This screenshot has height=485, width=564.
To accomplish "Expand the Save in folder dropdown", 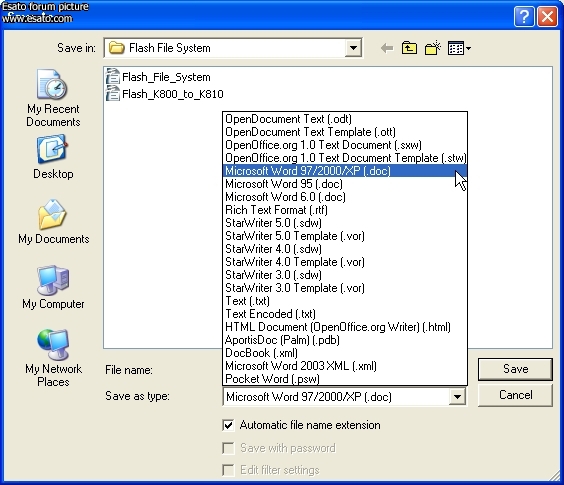I will pyautogui.click(x=353, y=48).
